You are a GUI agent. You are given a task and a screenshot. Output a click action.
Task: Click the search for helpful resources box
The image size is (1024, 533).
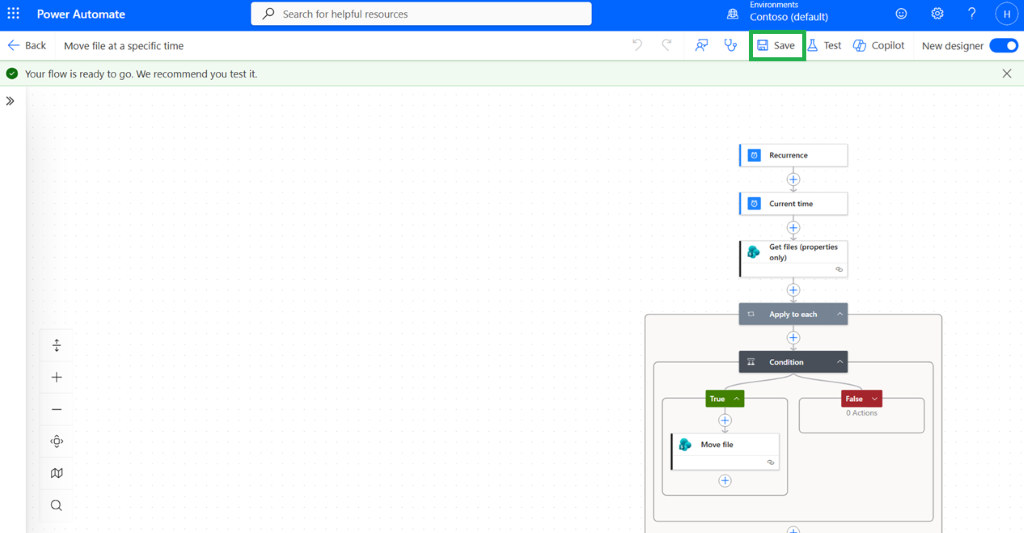pyautogui.click(x=421, y=14)
